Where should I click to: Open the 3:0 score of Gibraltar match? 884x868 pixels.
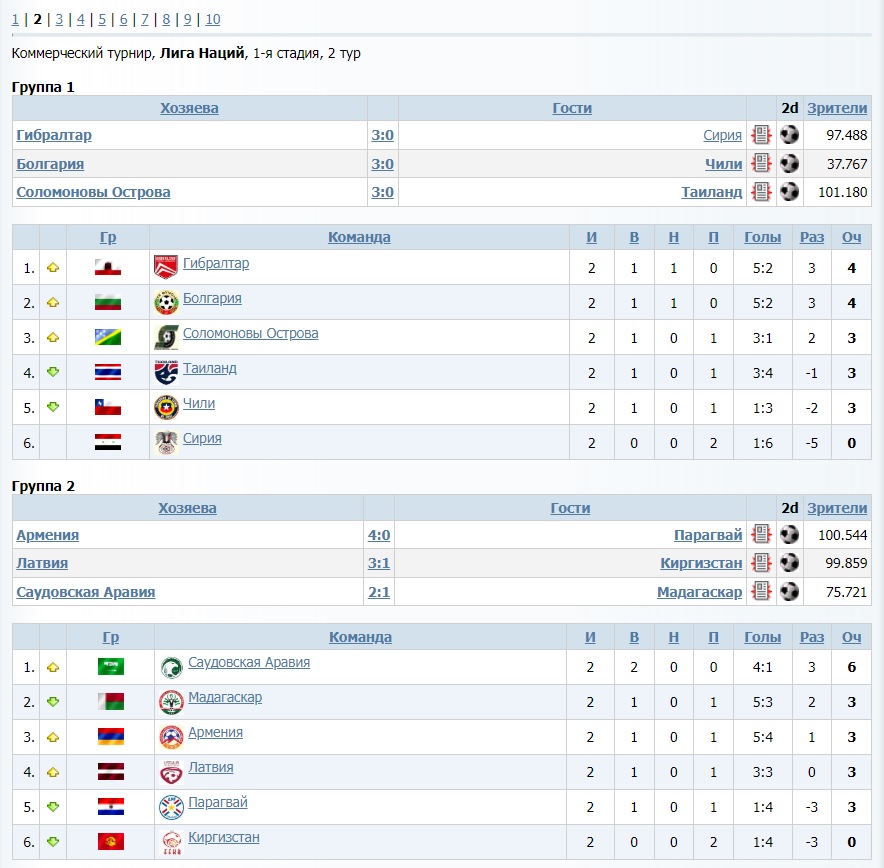(382, 135)
